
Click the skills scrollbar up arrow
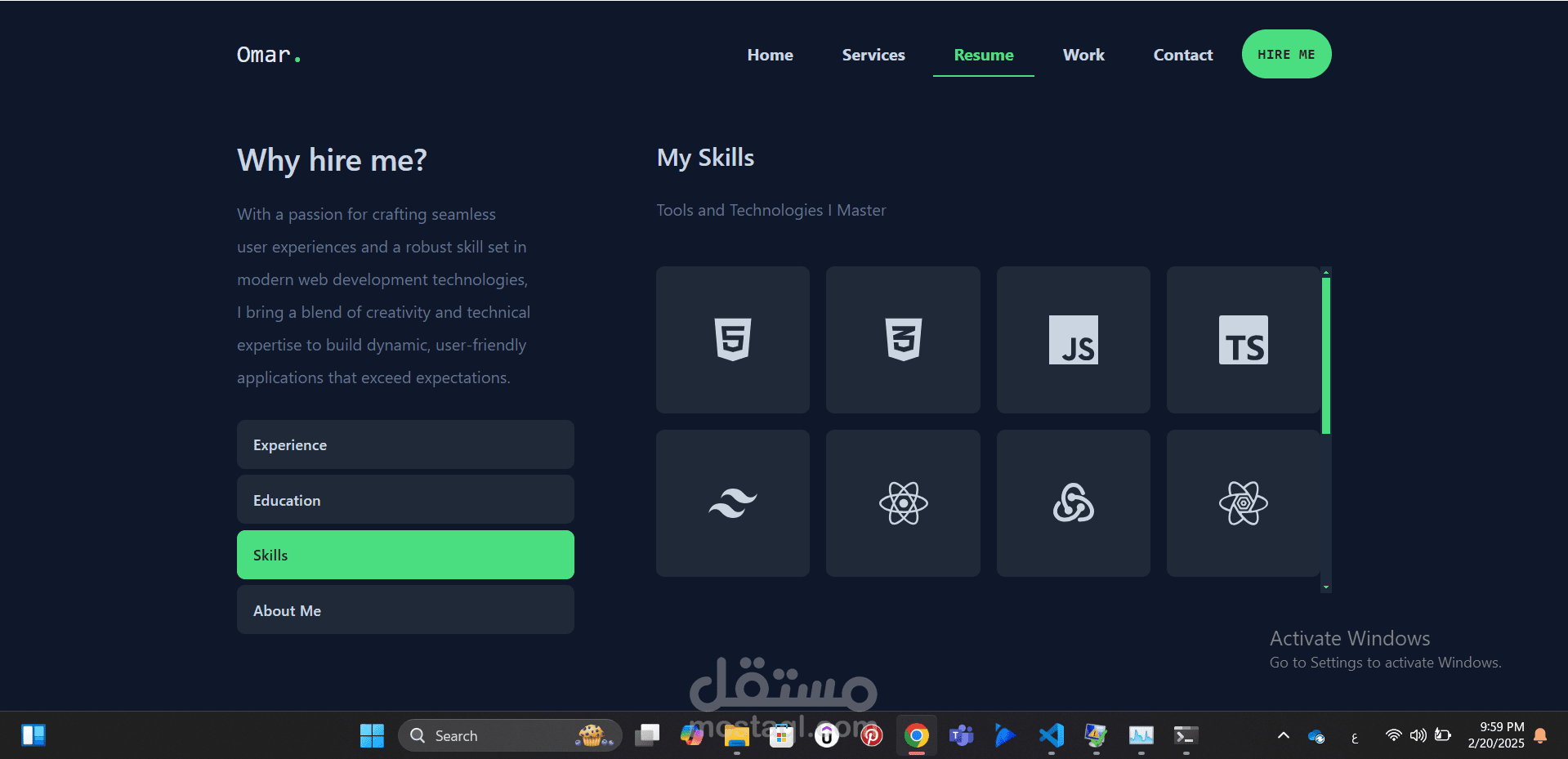point(1326,272)
